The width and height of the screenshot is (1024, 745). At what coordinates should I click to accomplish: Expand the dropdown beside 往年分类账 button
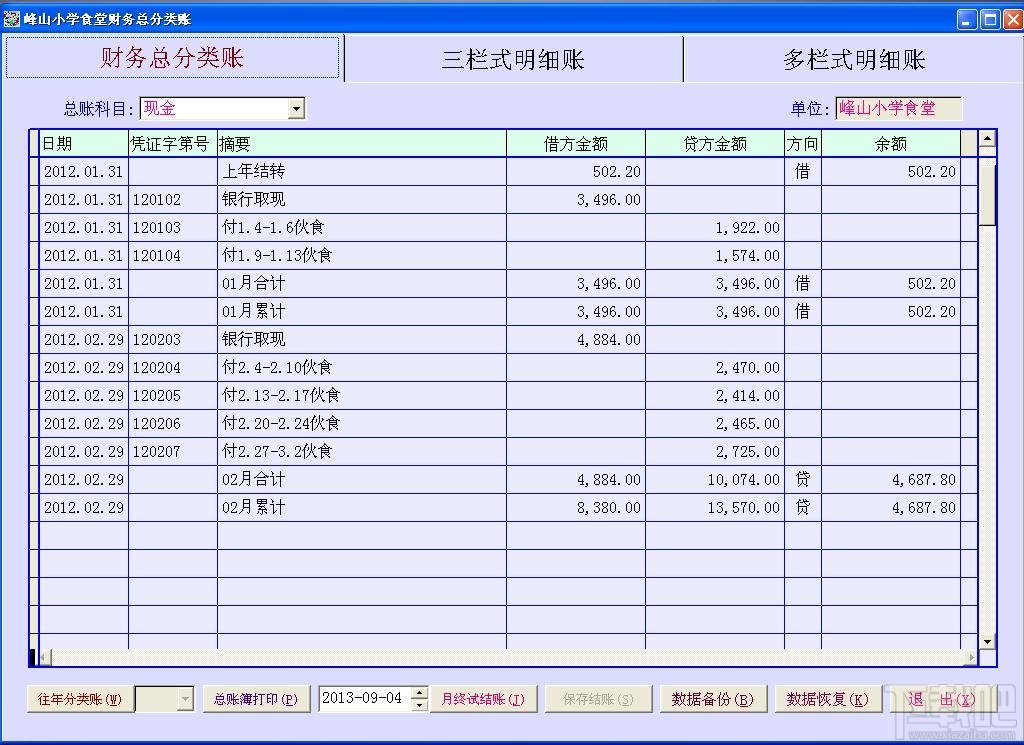(186, 699)
